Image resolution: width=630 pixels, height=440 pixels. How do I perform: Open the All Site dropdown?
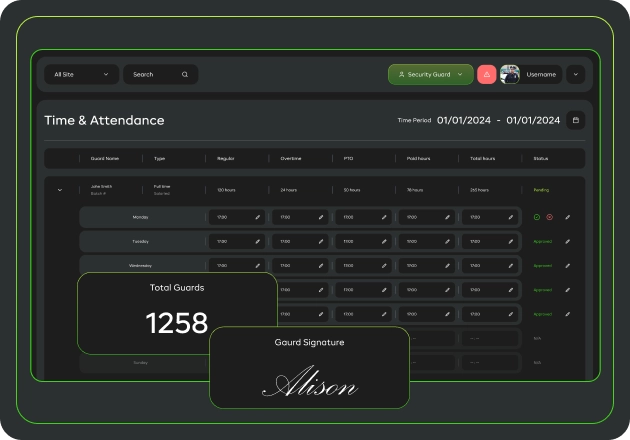click(80, 74)
